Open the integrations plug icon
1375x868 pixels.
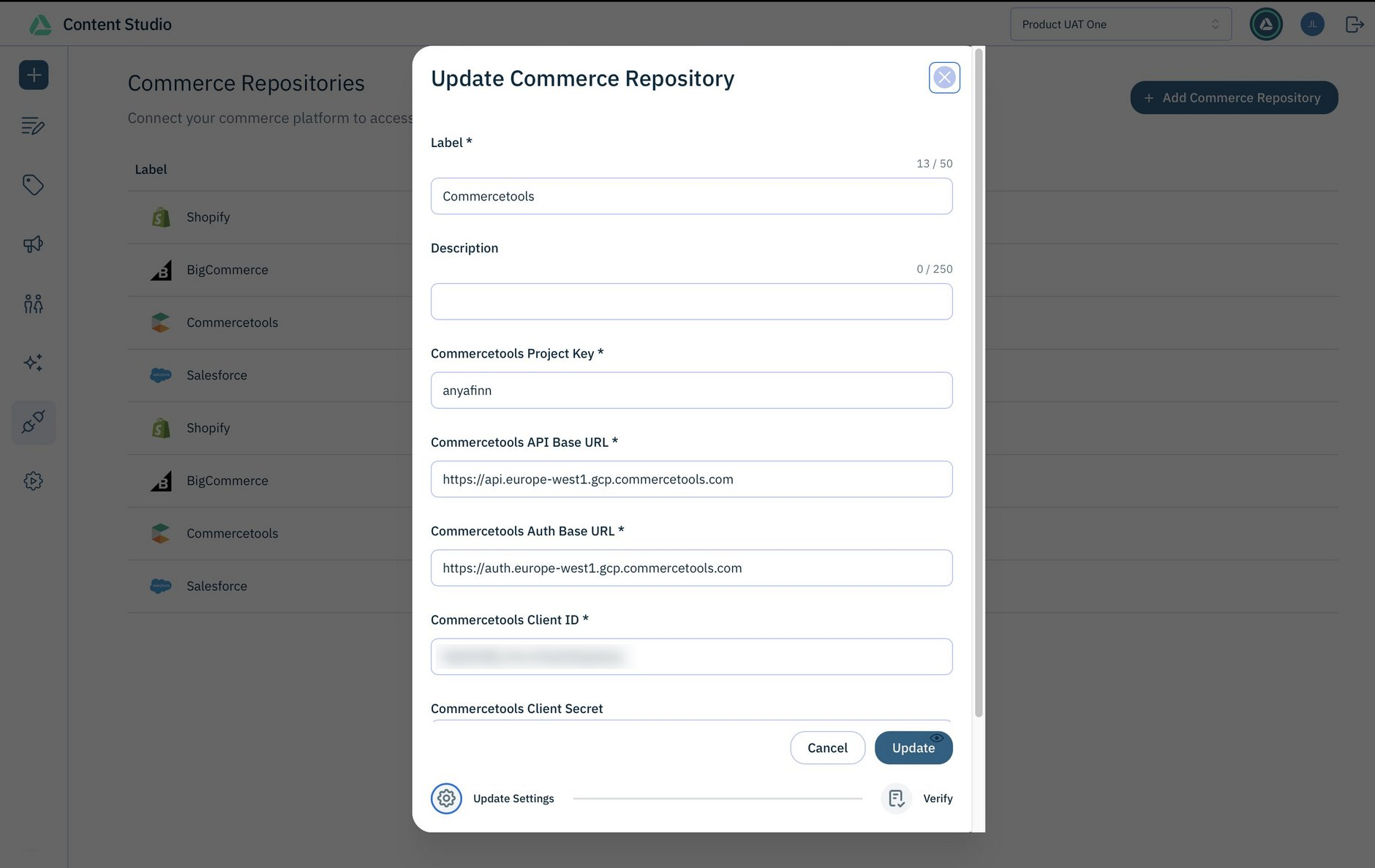coord(34,422)
